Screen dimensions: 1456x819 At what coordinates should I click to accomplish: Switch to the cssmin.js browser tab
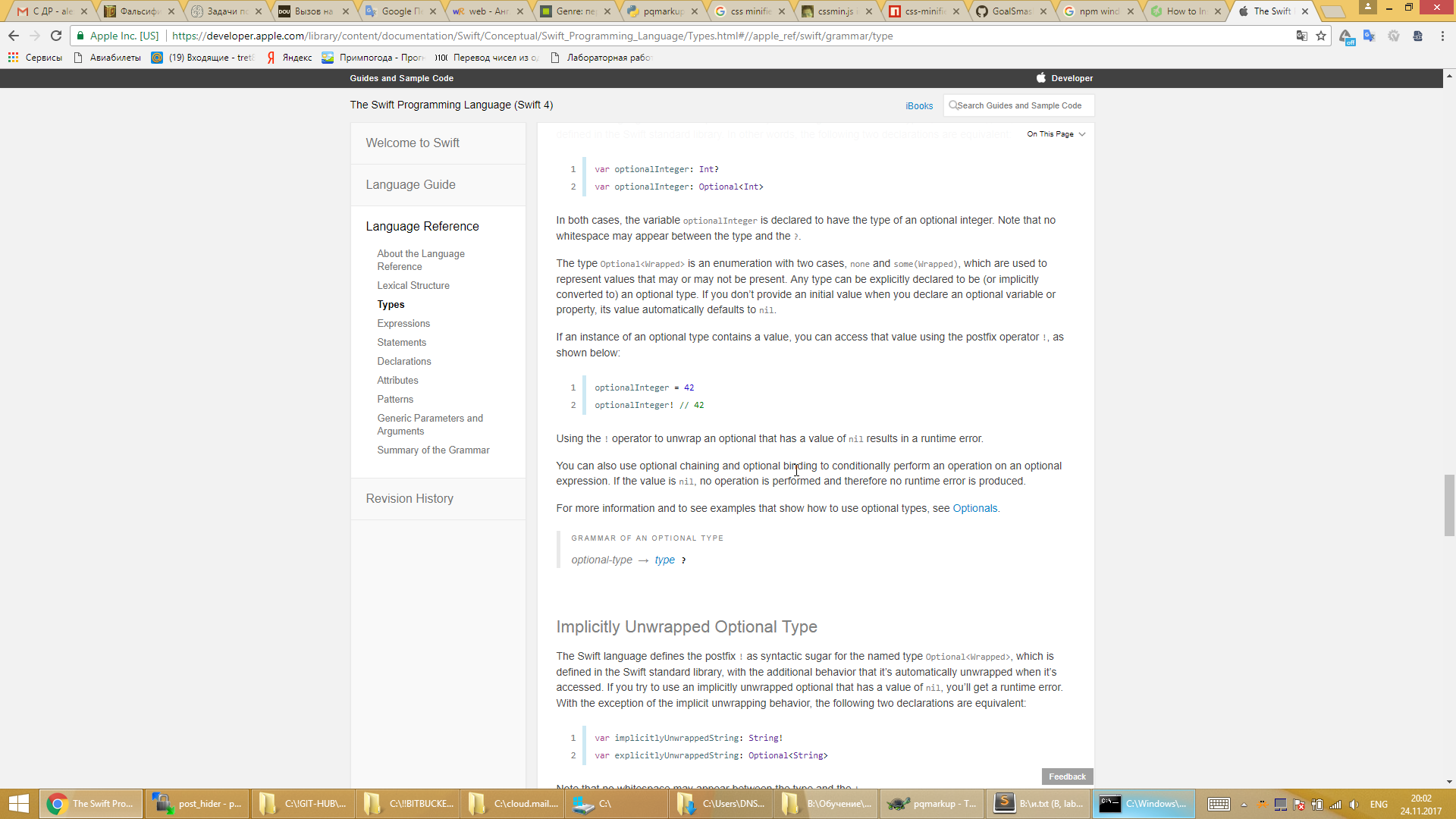click(x=835, y=11)
